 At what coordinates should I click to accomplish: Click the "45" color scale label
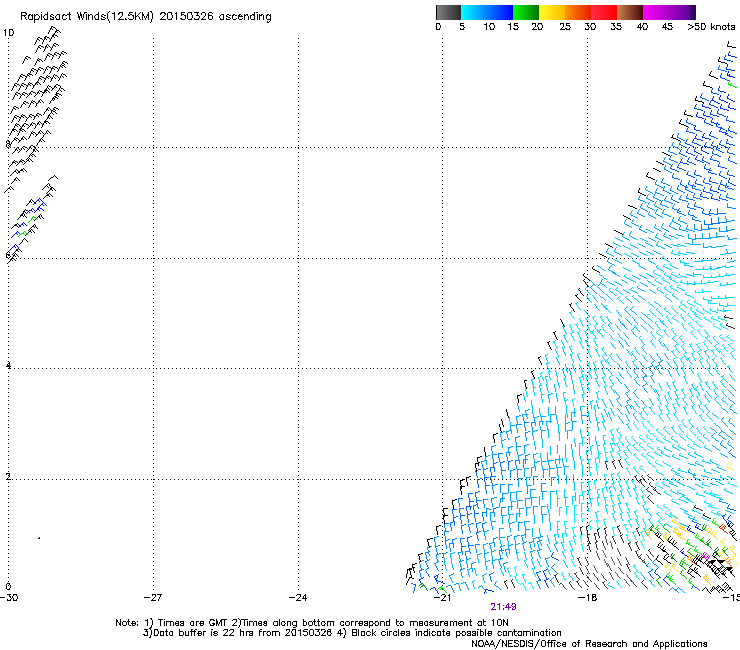pyautogui.click(x=667, y=27)
